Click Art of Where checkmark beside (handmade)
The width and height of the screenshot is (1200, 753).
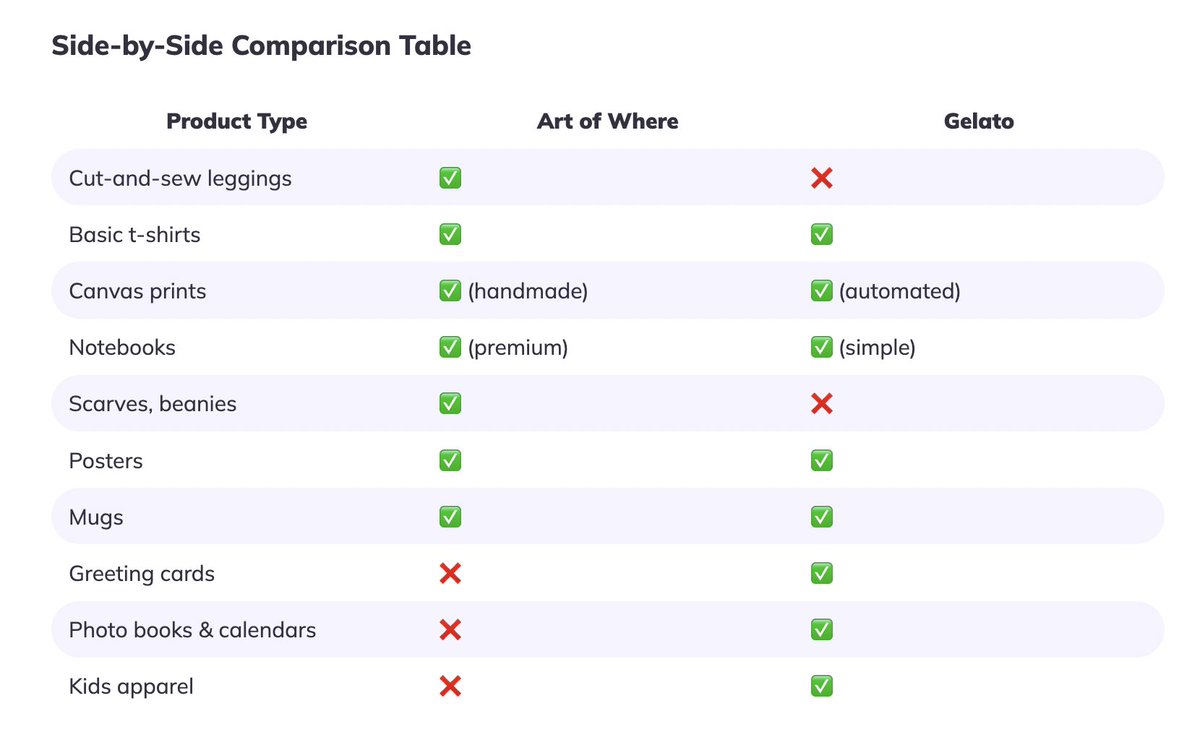click(x=450, y=291)
